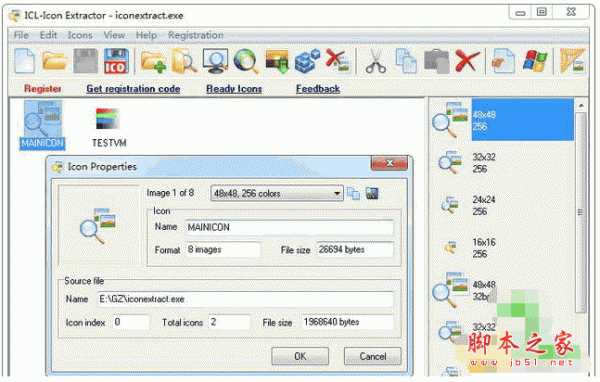Click the copy image icon beside the format dropdown

click(x=354, y=194)
